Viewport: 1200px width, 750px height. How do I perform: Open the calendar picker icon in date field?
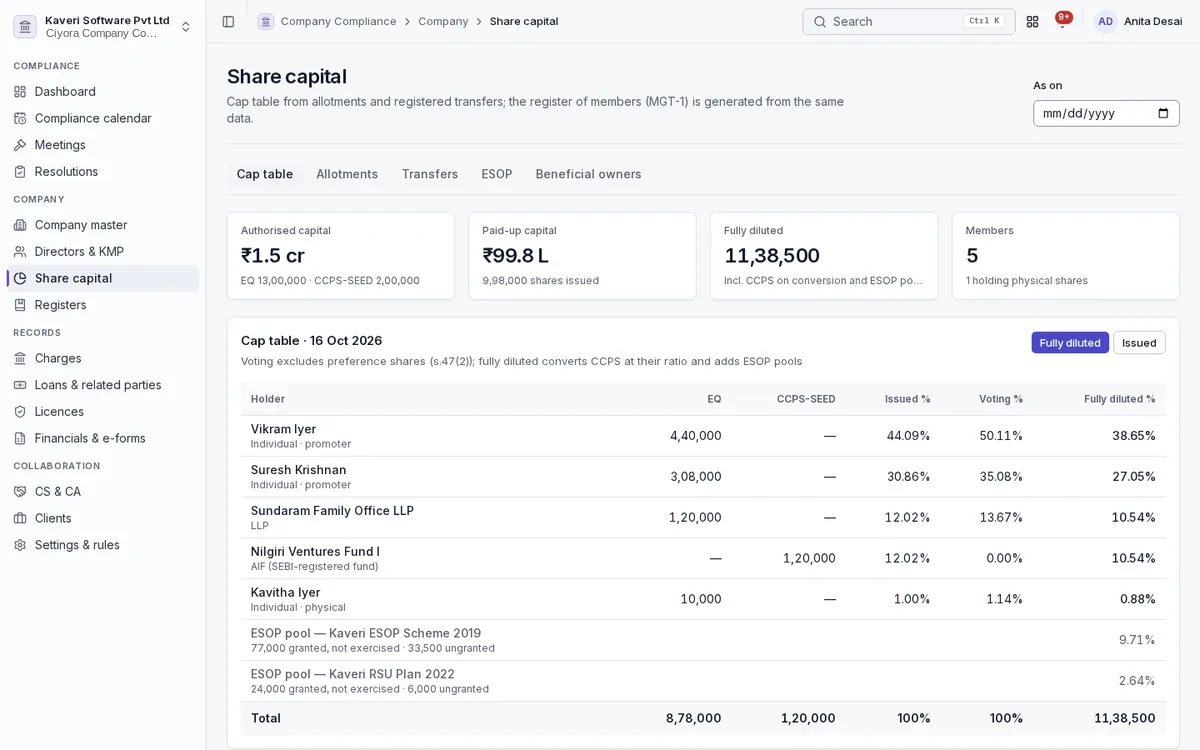(x=1163, y=113)
